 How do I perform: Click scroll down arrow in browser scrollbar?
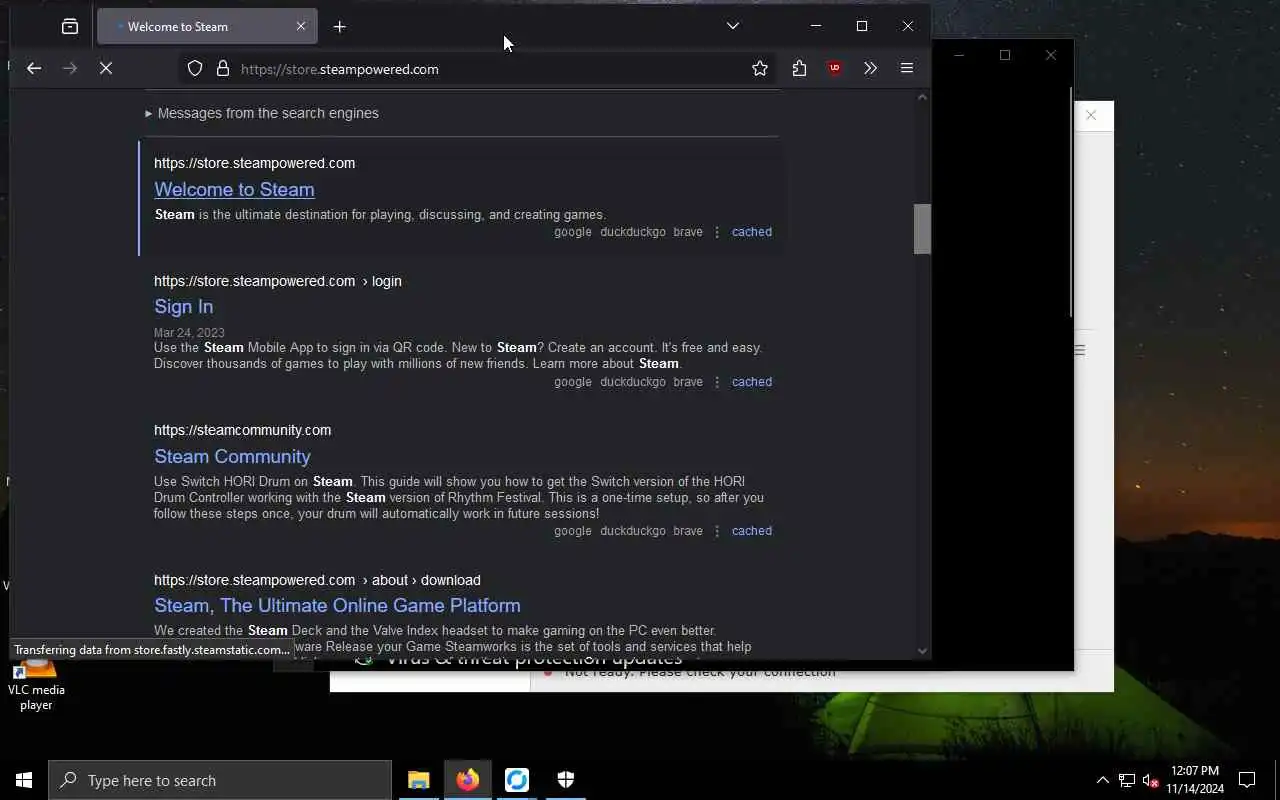point(922,651)
